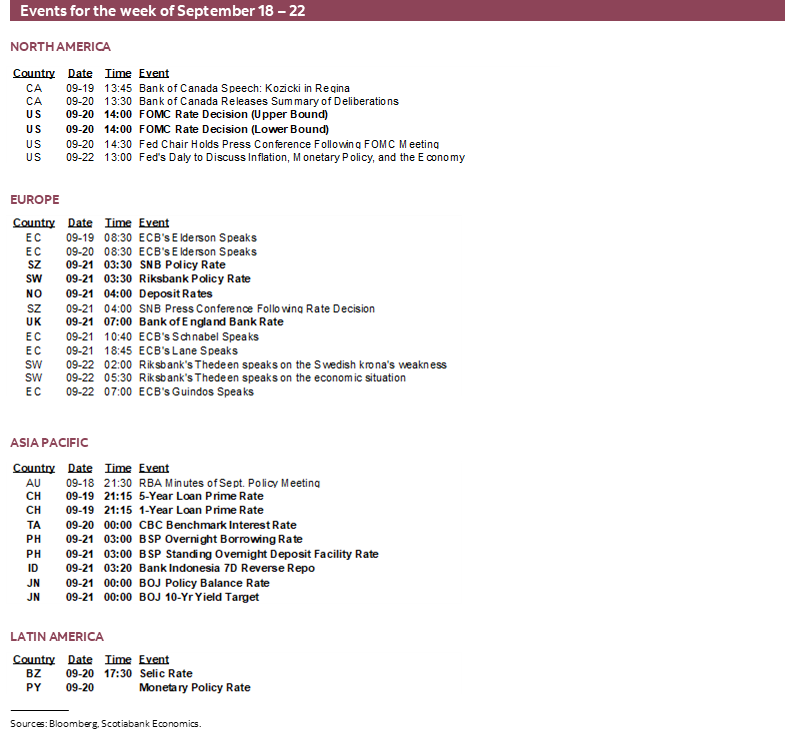Click RBA Minutes of Sept. Policy Meeting
This screenshot has height=735, width=785.
[230, 483]
